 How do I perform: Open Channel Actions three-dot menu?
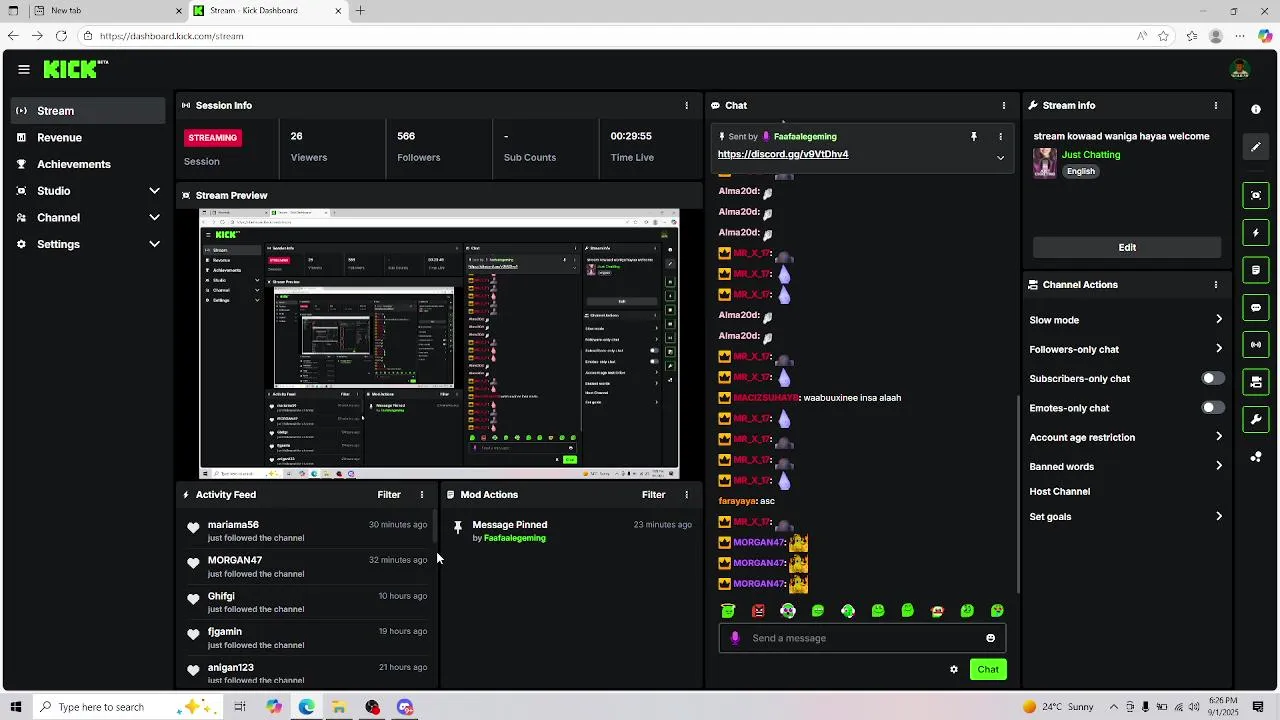[1216, 285]
